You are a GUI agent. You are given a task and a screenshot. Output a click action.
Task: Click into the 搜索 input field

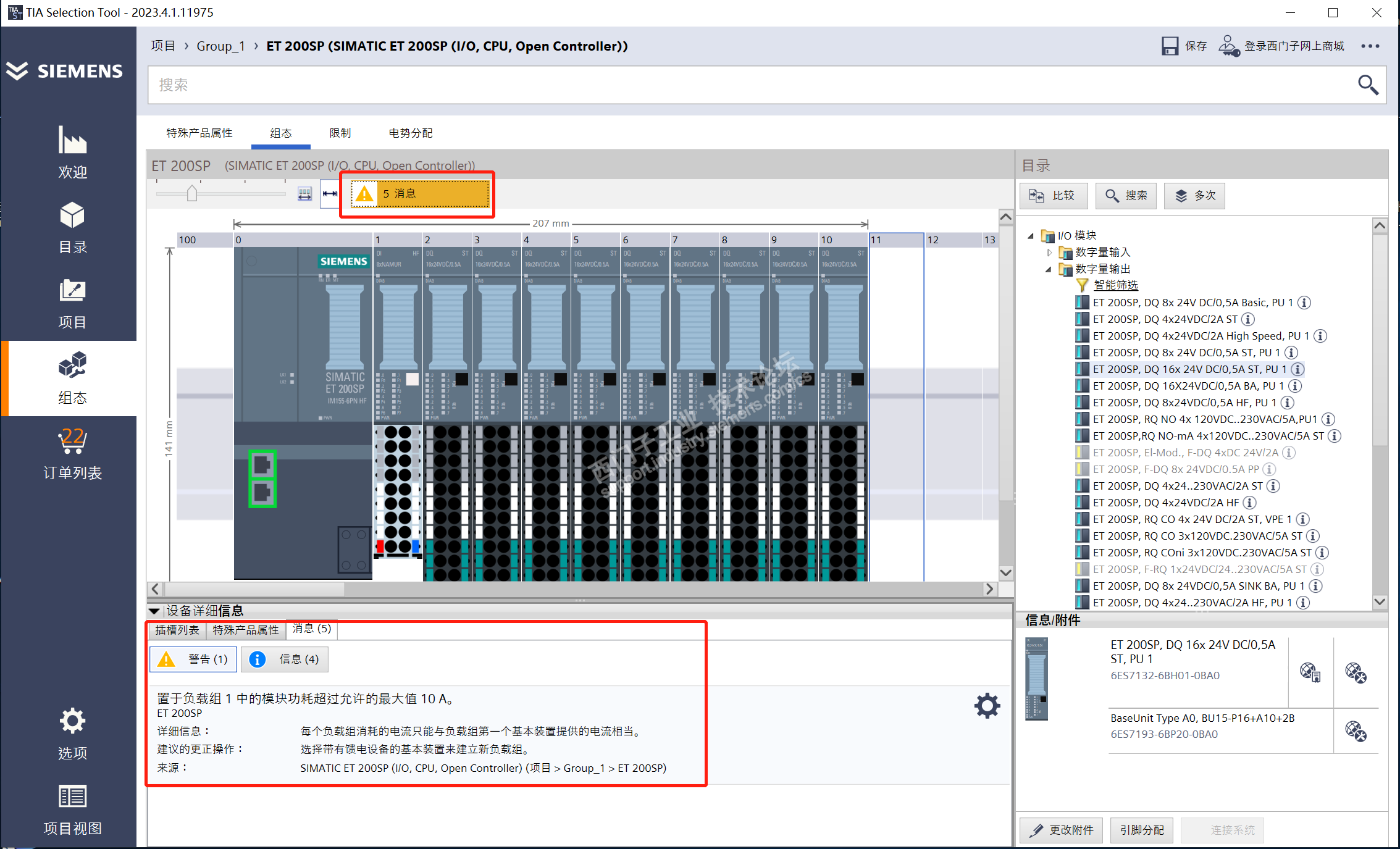(741, 85)
